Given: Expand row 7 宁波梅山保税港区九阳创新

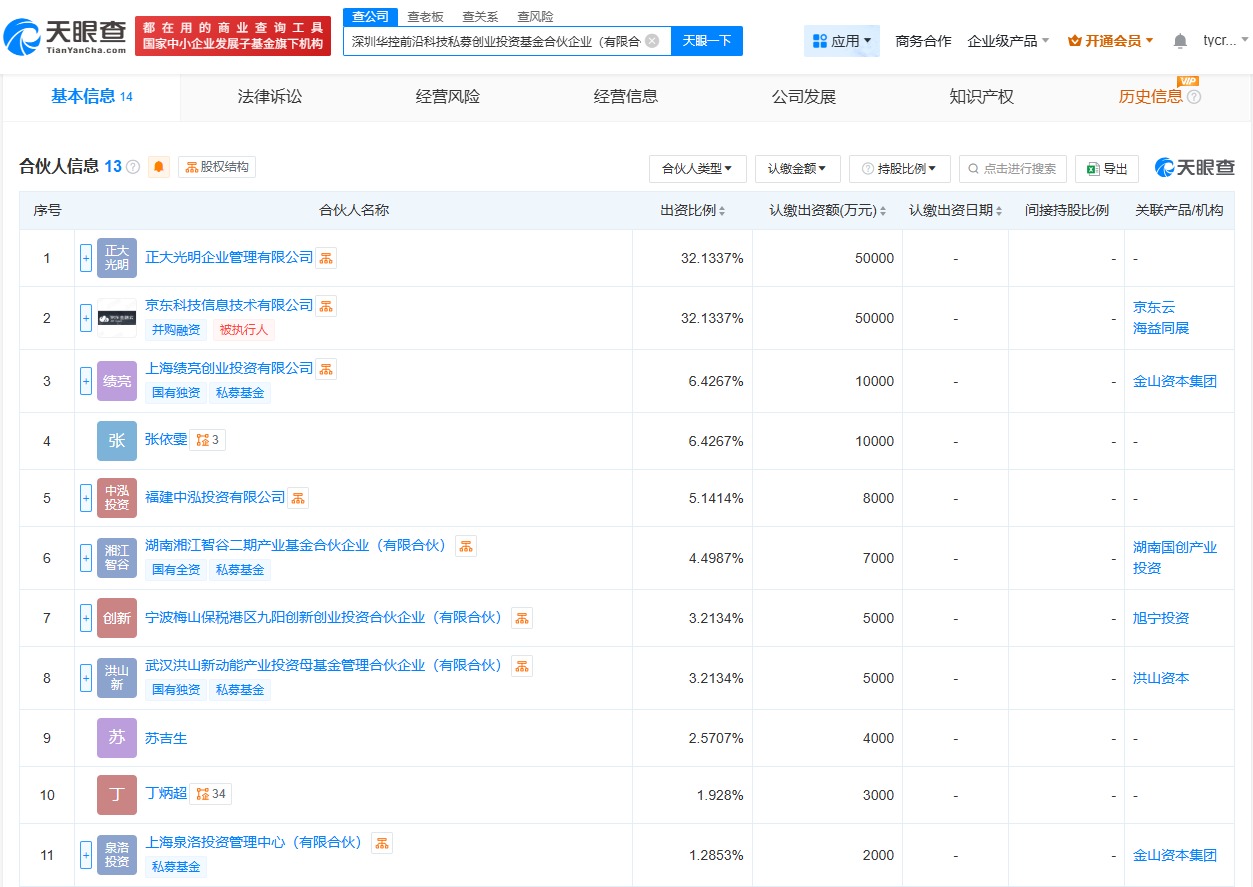Looking at the screenshot, I should (x=86, y=618).
